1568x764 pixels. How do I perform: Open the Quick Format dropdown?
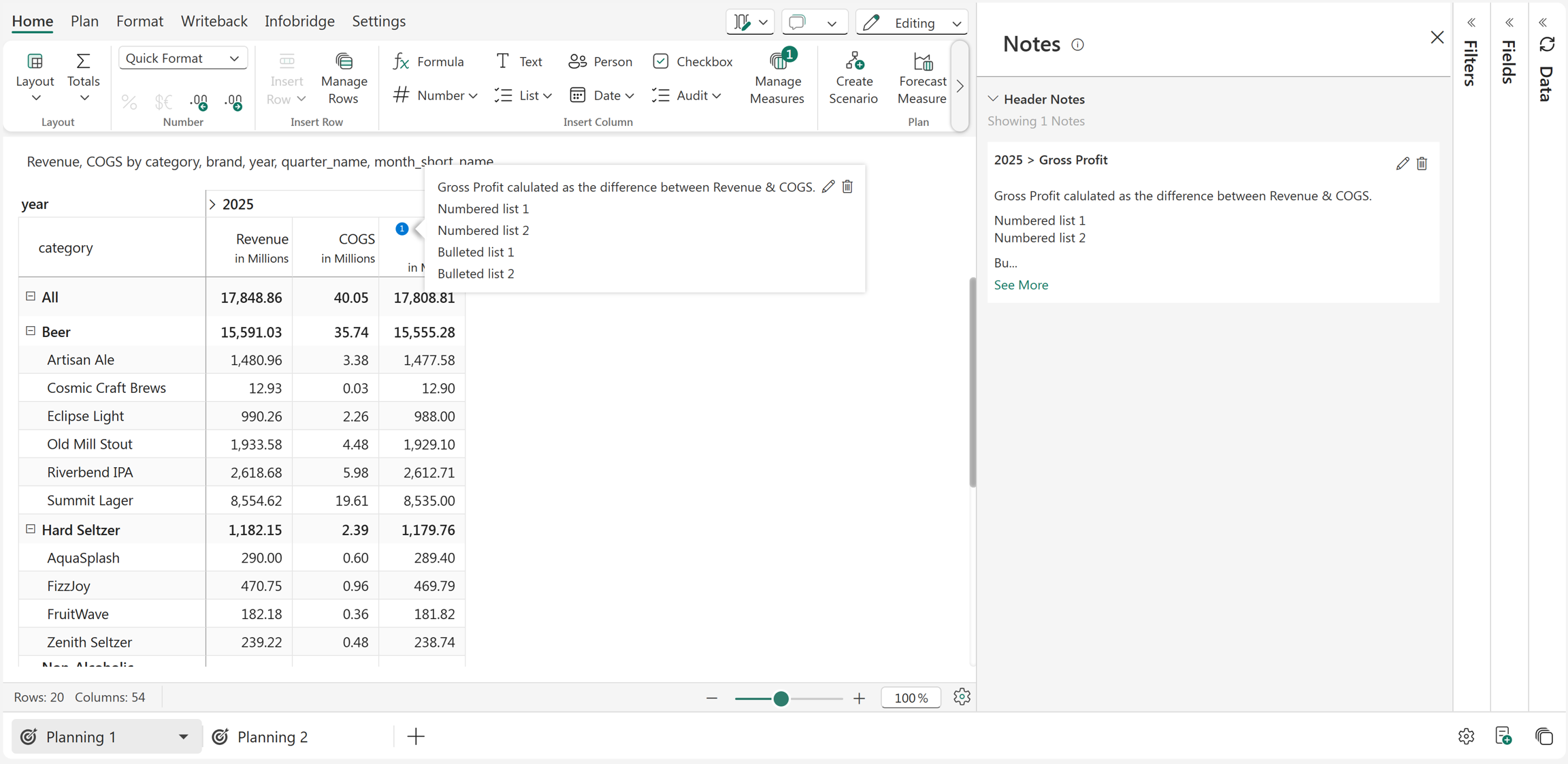pos(182,58)
